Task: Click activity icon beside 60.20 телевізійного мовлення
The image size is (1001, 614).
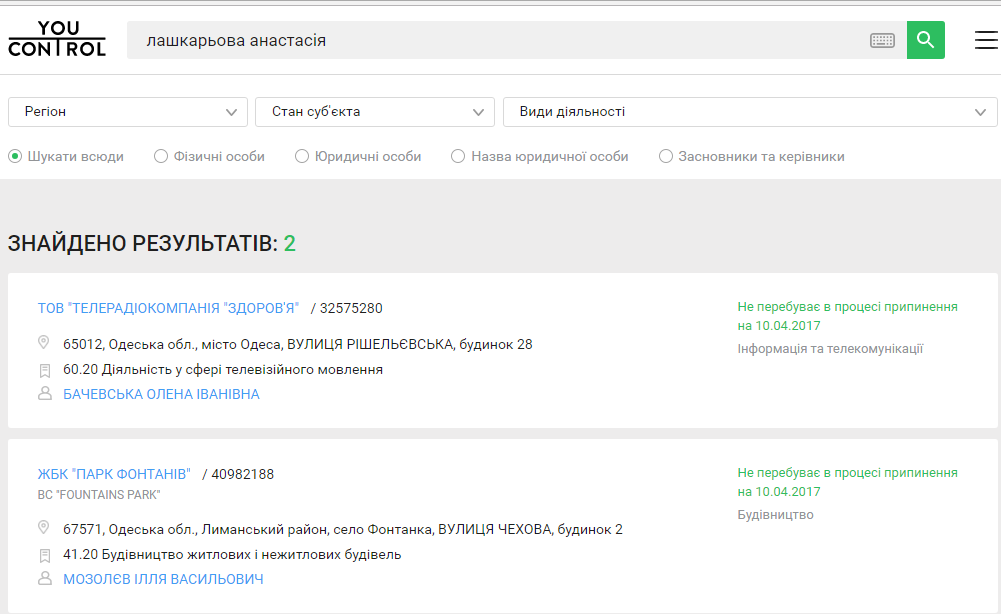Action: click(x=45, y=370)
